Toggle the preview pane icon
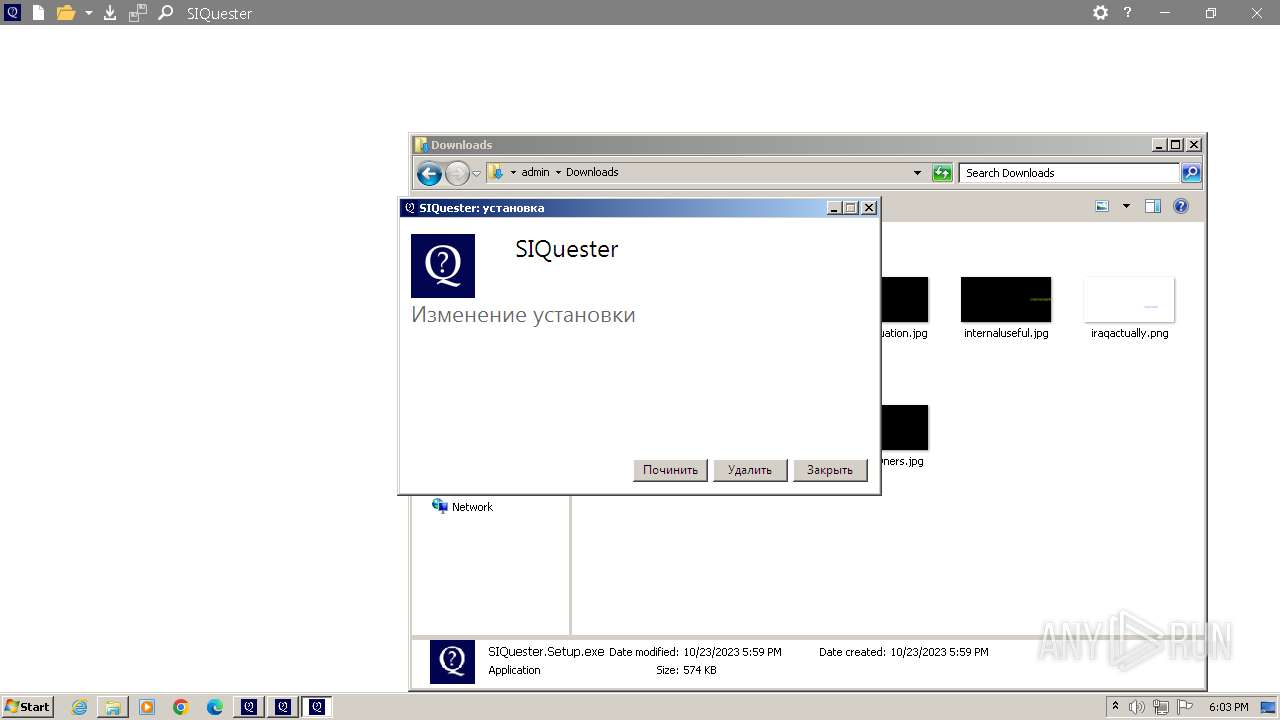 tap(1152, 206)
